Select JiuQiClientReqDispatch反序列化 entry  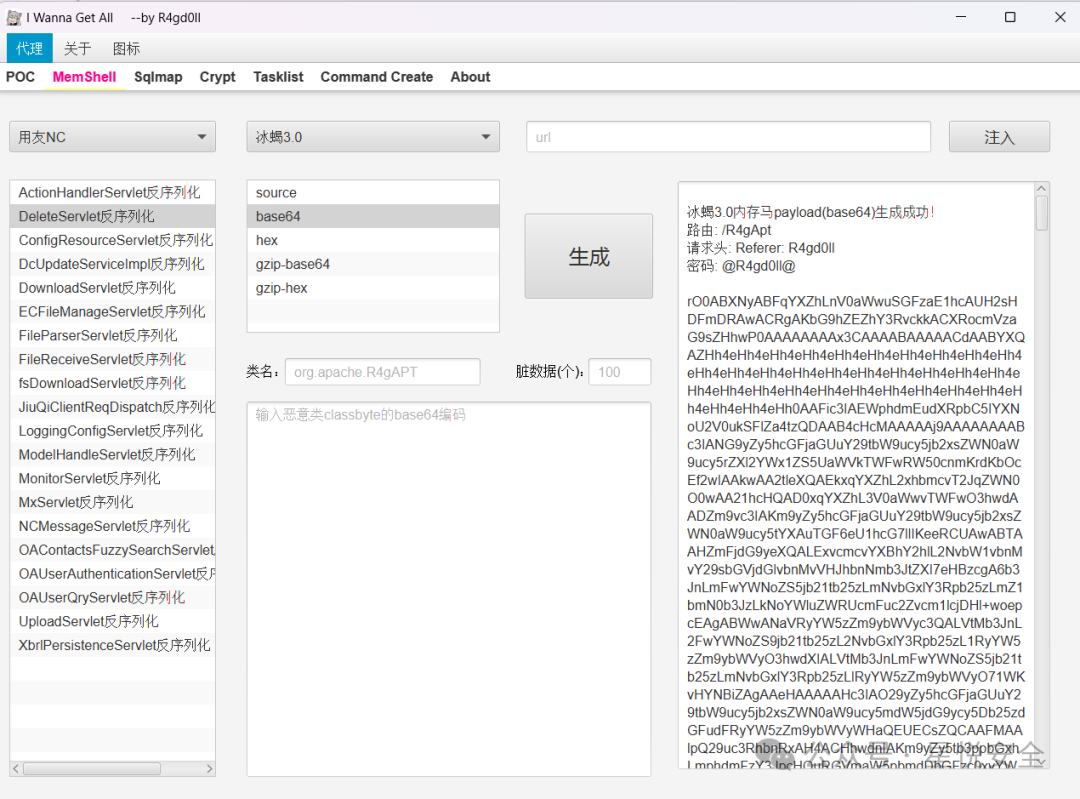coord(112,407)
